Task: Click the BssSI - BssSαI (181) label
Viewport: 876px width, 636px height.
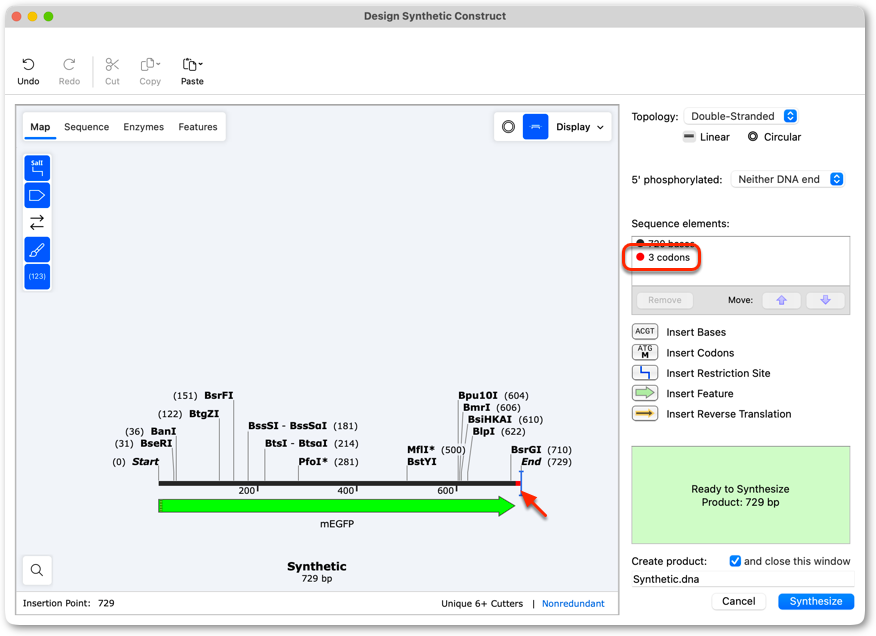Action: pyautogui.click(x=303, y=426)
